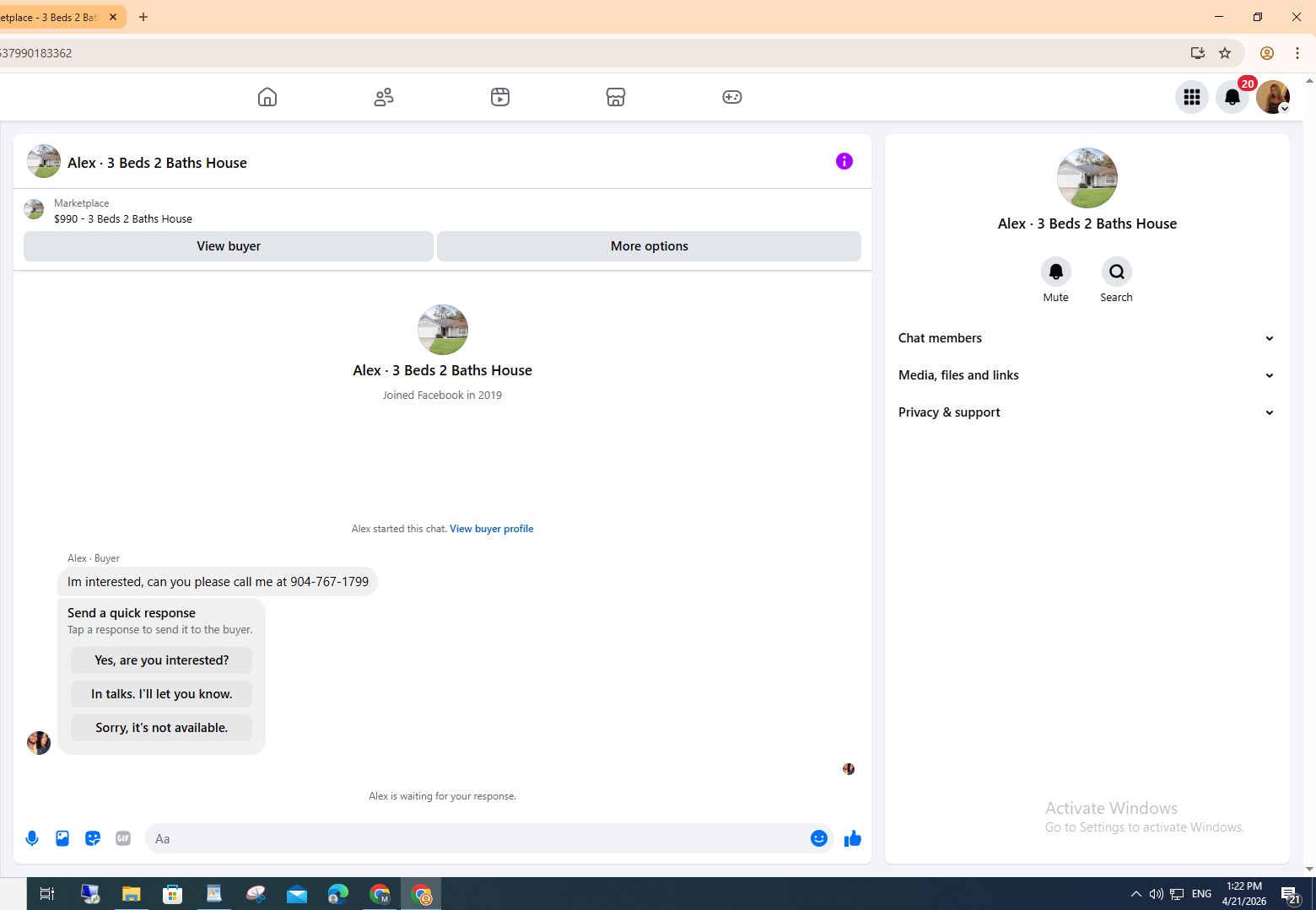1316x910 pixels.
Task: Expand the Privacy & support section
Action: pos(1087,412)
